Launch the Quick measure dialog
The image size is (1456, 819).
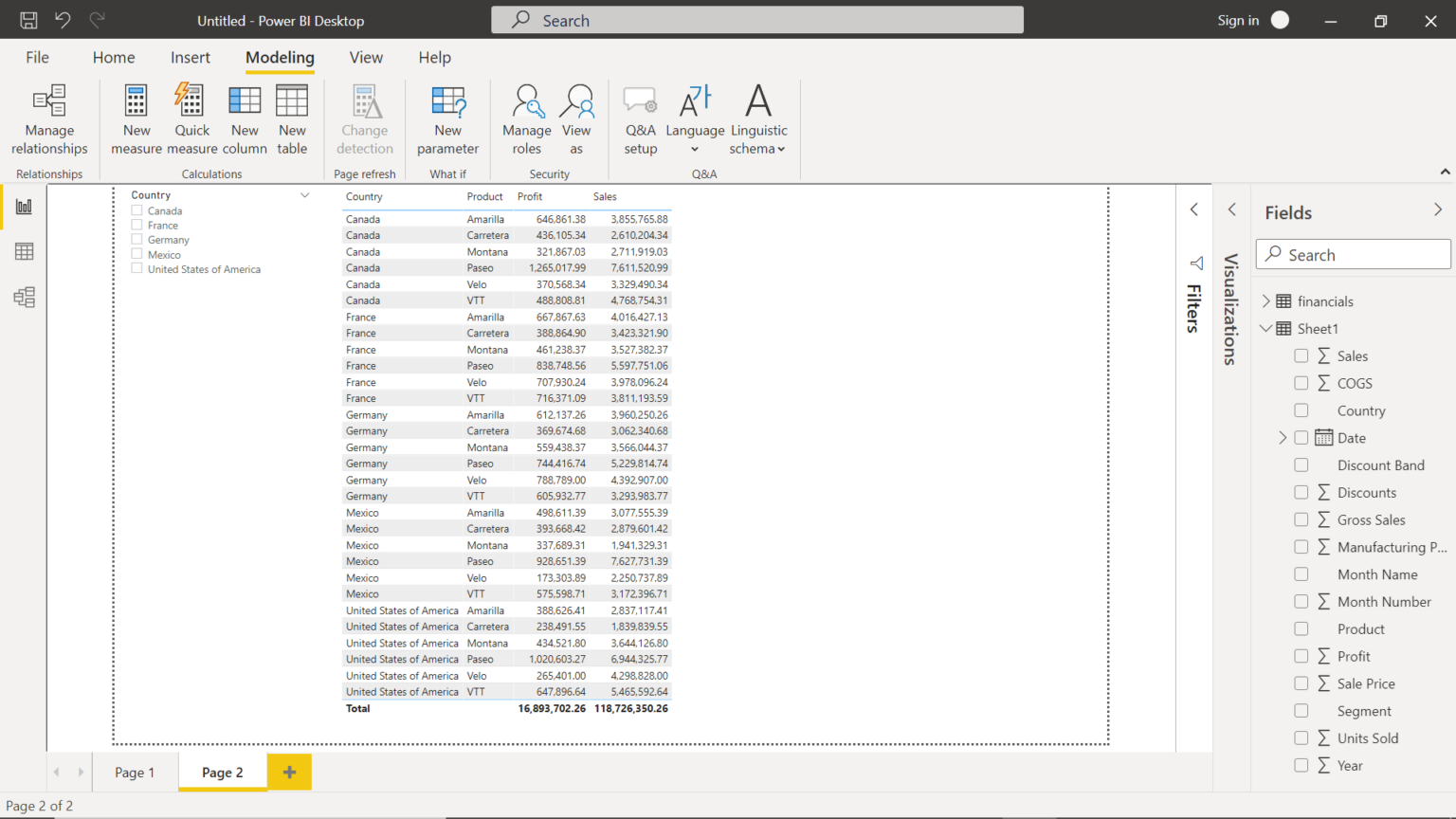[x=191, y=118]
